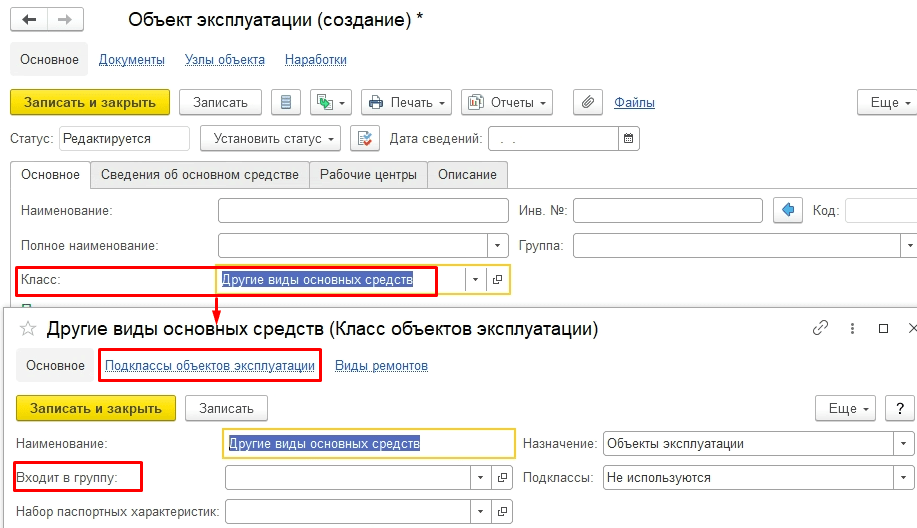Open the Отчеты reports menu
This screenshot has width=917, height=528.
507,102
